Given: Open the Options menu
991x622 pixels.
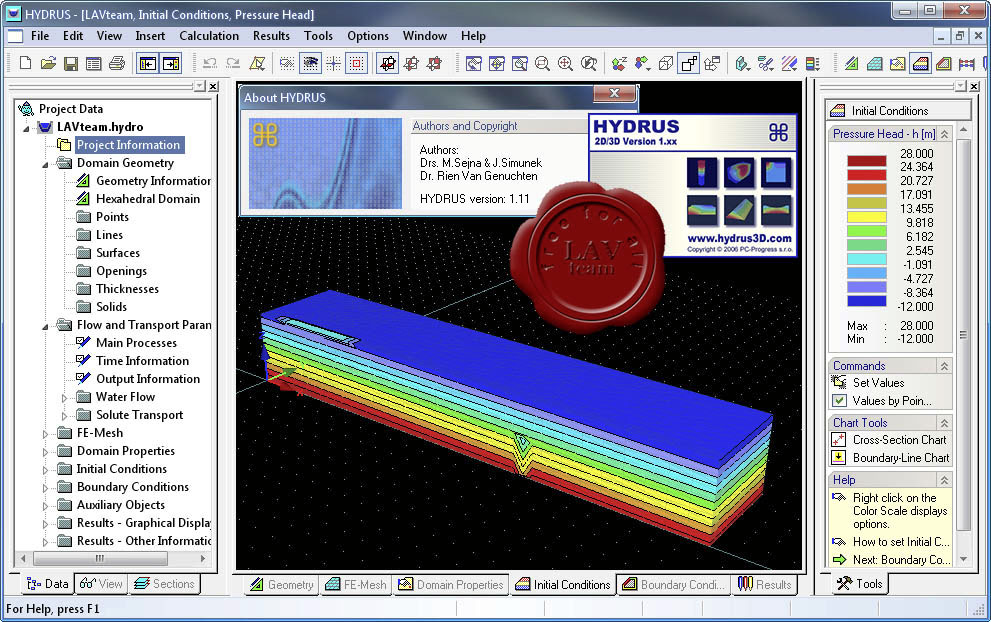Looking at the screenshot, I should pos(368,36).
